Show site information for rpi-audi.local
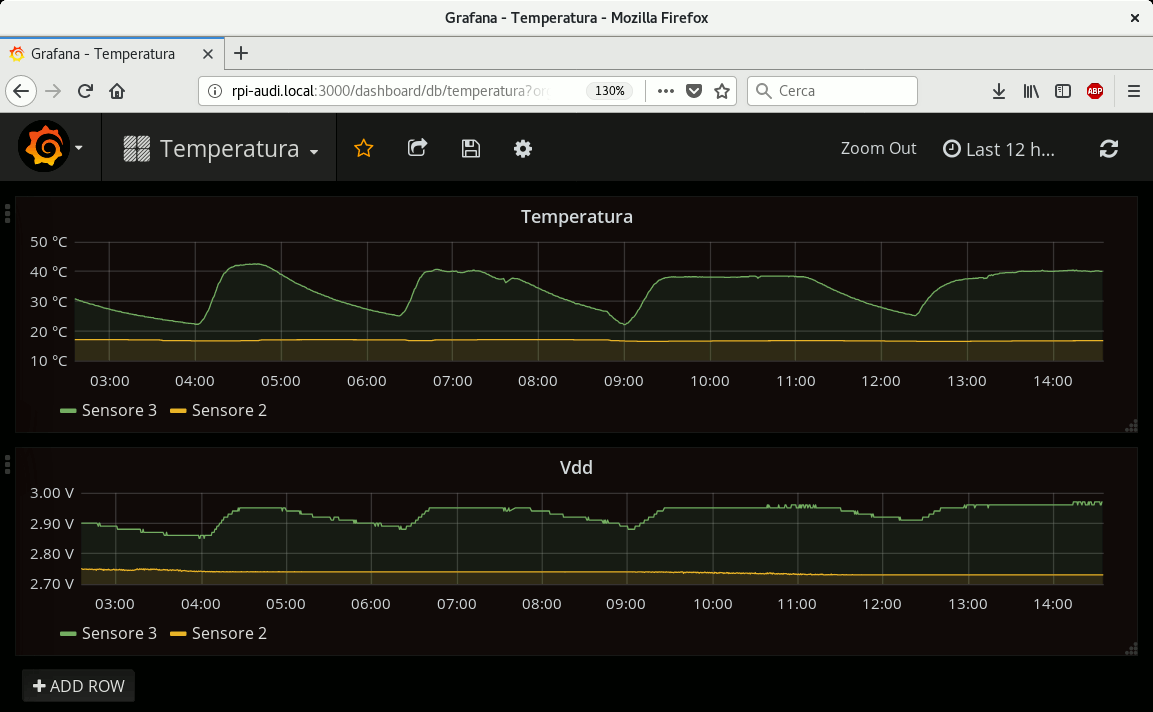Viewport: 1153px width, 712px height. (215, 91)
